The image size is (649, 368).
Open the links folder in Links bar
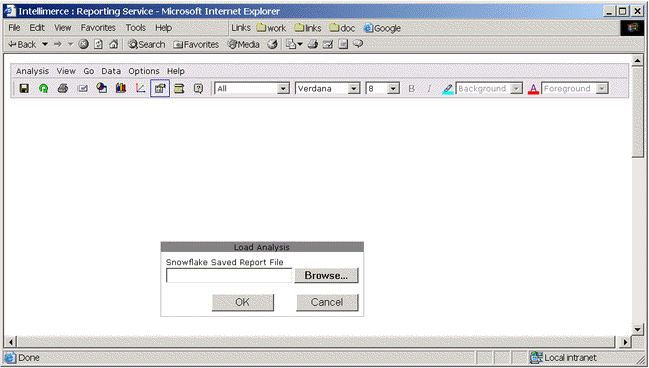click(x=308, y=28)
